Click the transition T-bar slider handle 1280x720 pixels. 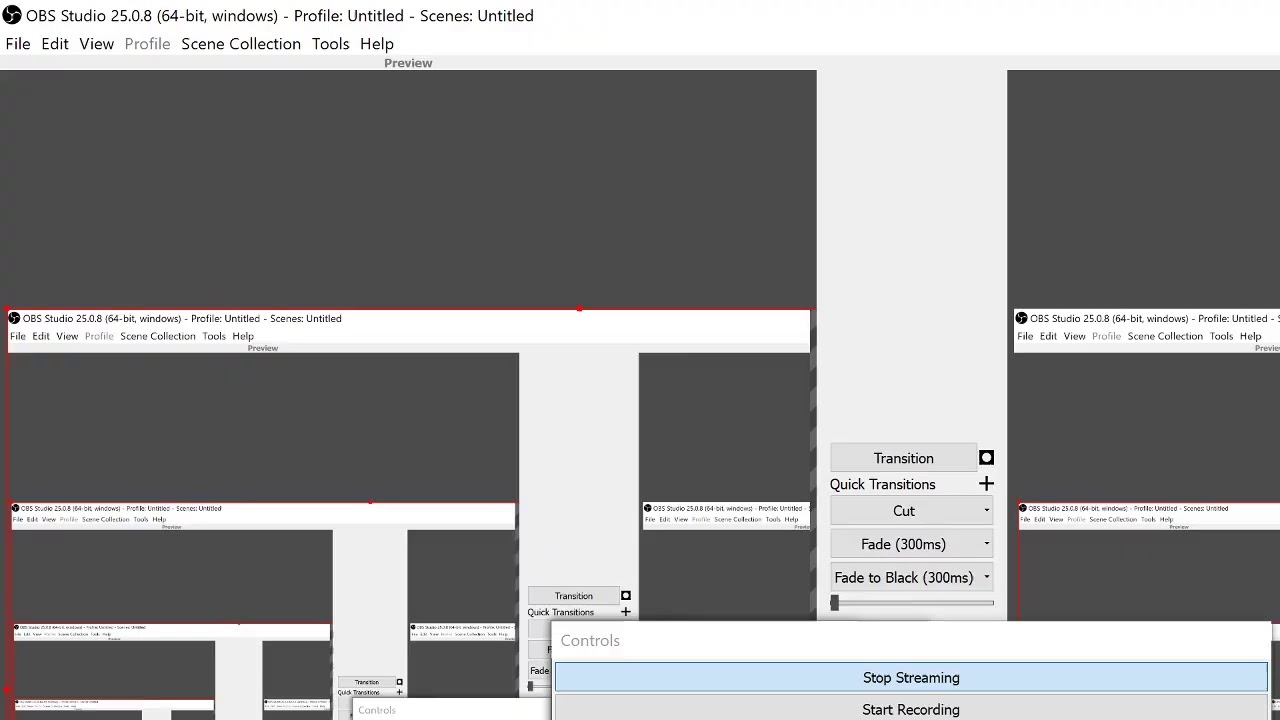pyautogui.click(x=834, y=603)
